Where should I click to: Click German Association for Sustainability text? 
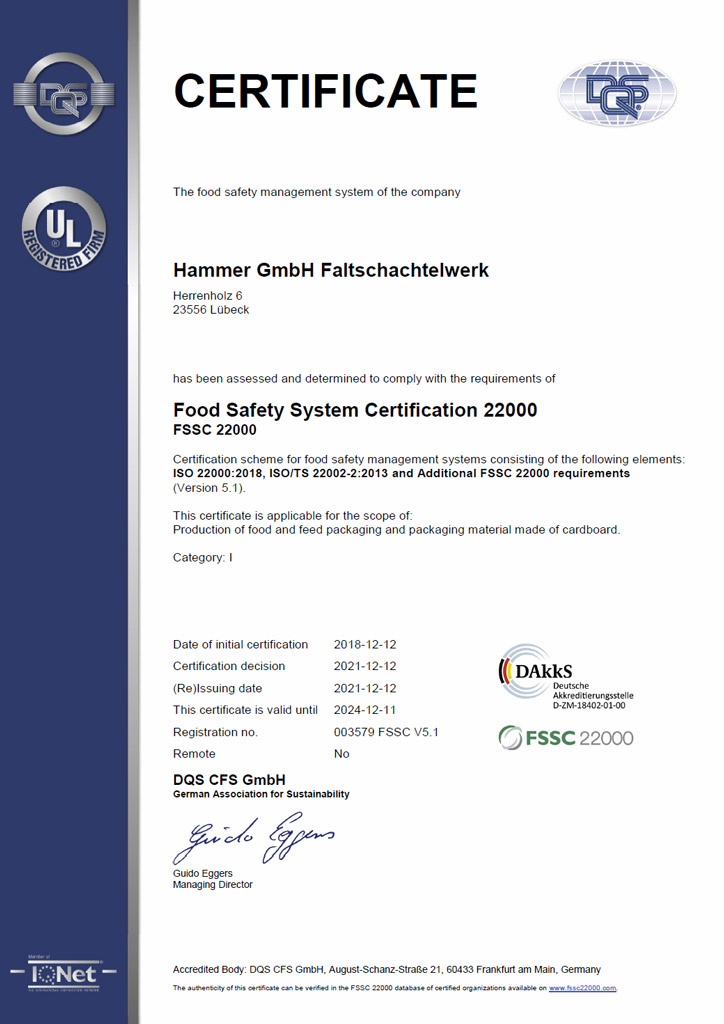click(261, 794)
